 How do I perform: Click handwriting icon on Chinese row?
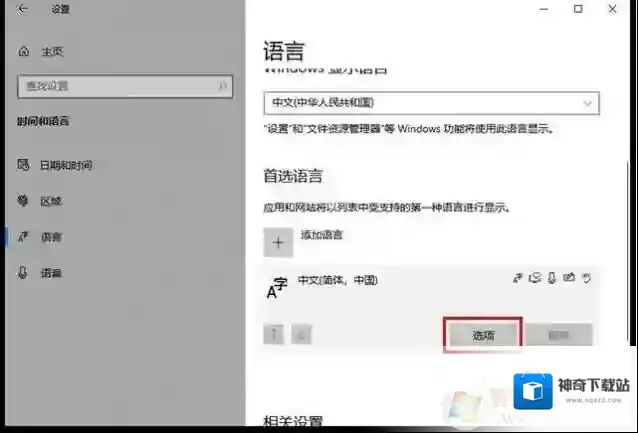tap(570, 279)
